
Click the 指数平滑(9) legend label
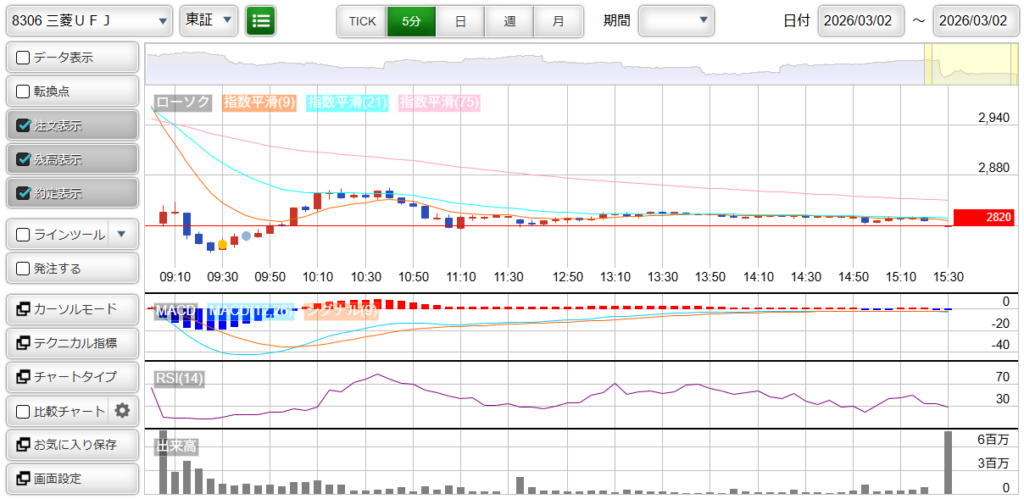(x=259, y=102)
